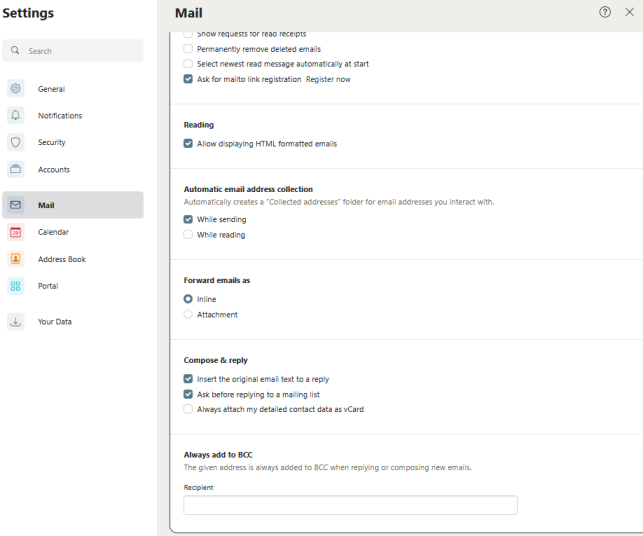This screenshot has height=536, width=643.
Task: Click the General gear icon in sidebar
Action: pos(15,89)
